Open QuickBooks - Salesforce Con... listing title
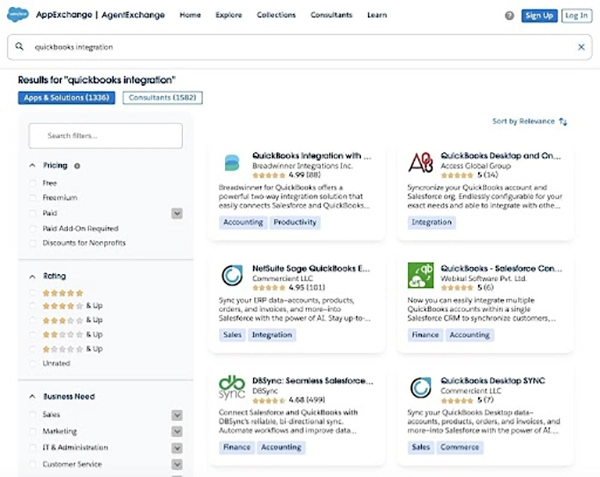The width and height of the screenshot is (600, 477). 501,269
